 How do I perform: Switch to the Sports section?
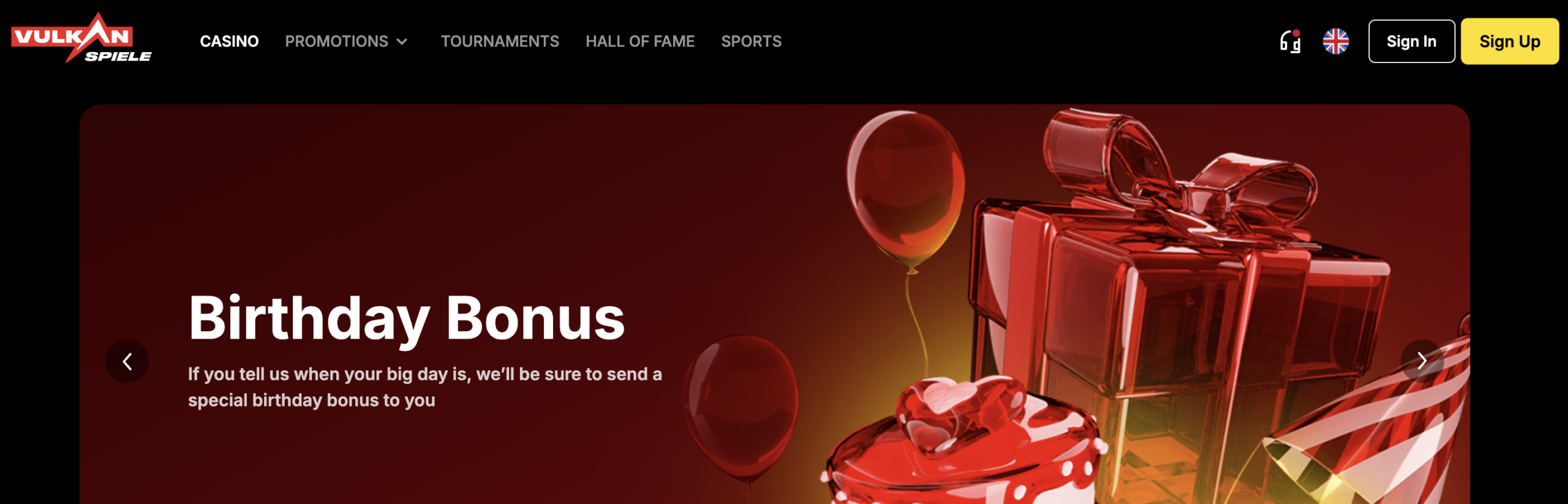point(751,42)
